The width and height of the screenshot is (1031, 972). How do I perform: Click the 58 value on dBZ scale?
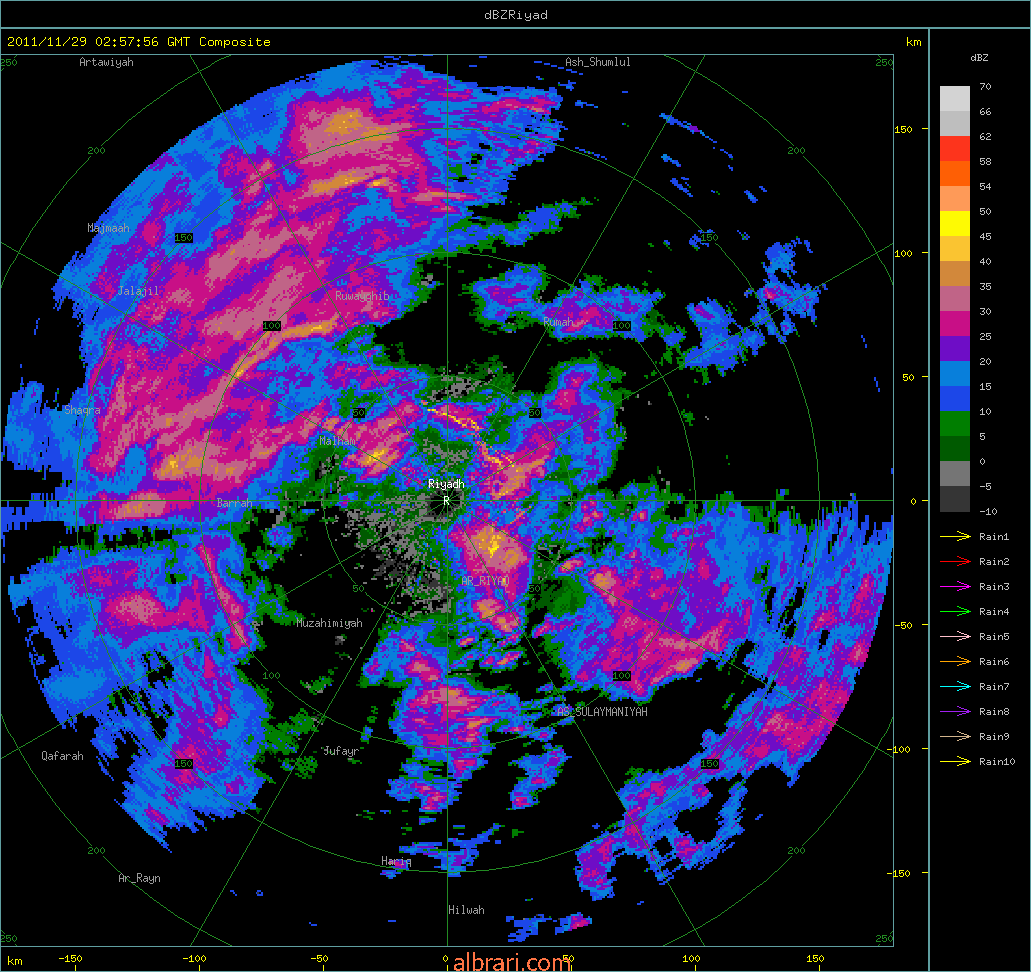pos(985,161)
